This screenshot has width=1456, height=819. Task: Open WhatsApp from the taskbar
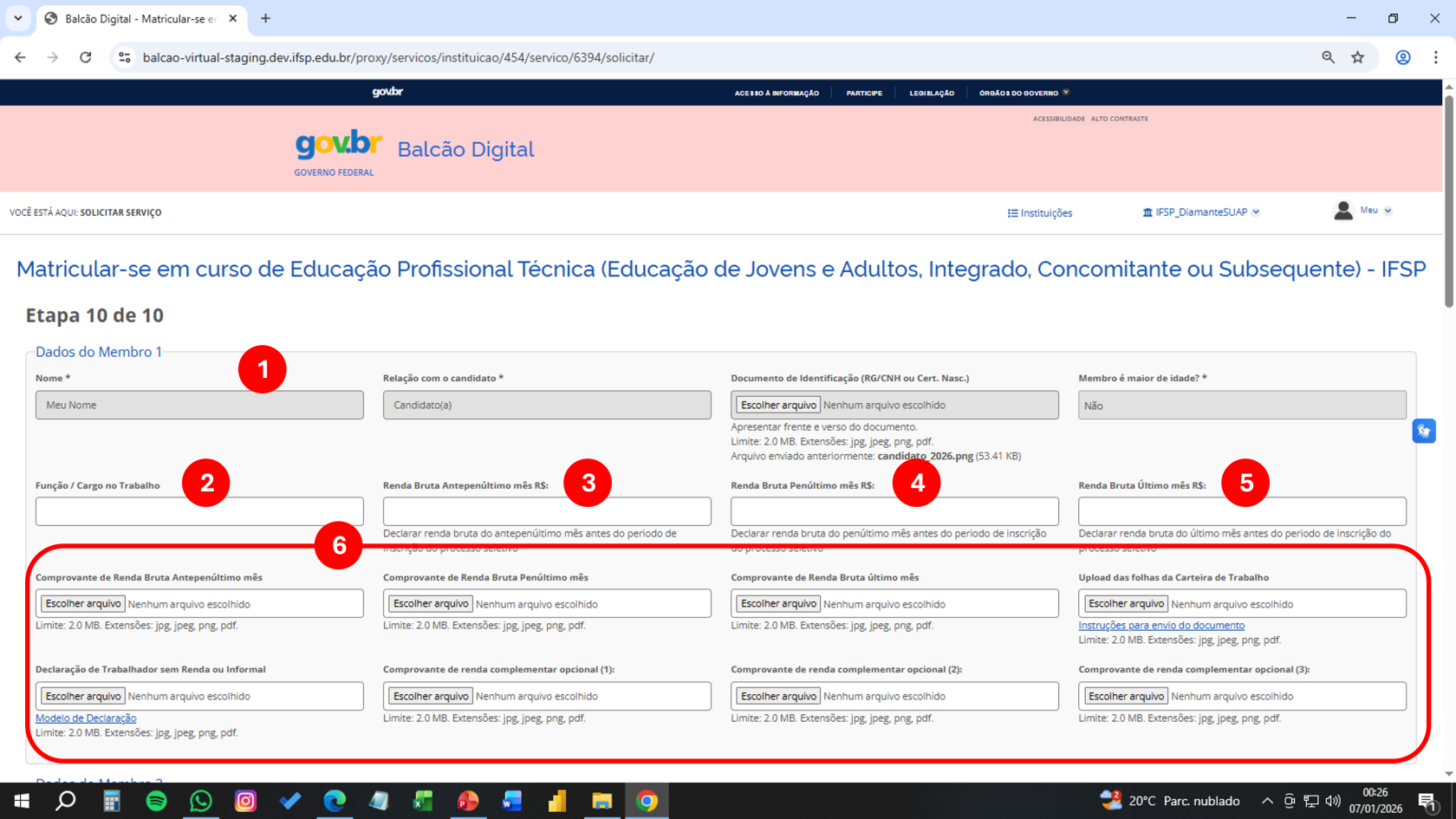click(200, 801)
